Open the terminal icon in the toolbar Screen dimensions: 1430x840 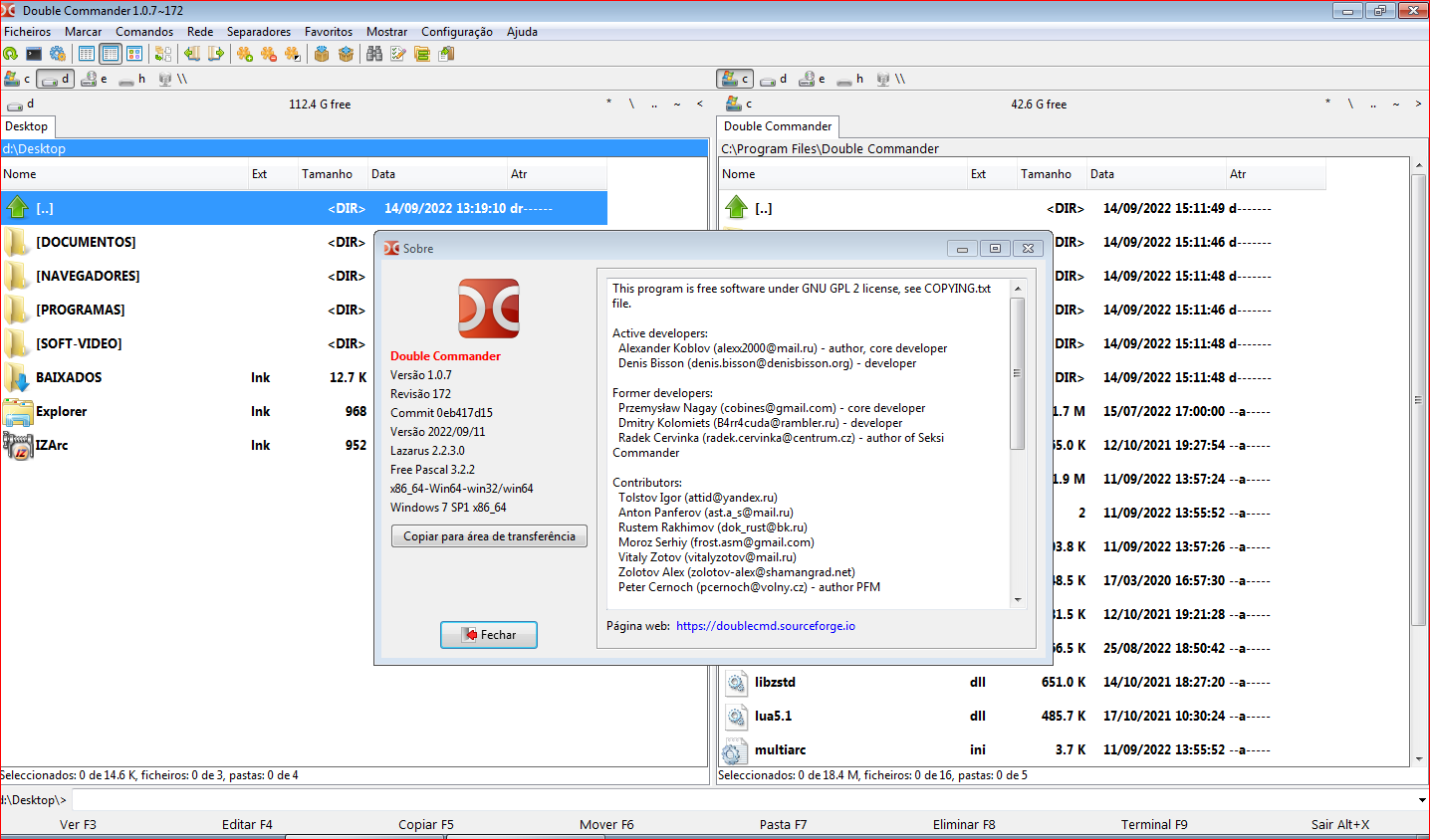point(34,54)
